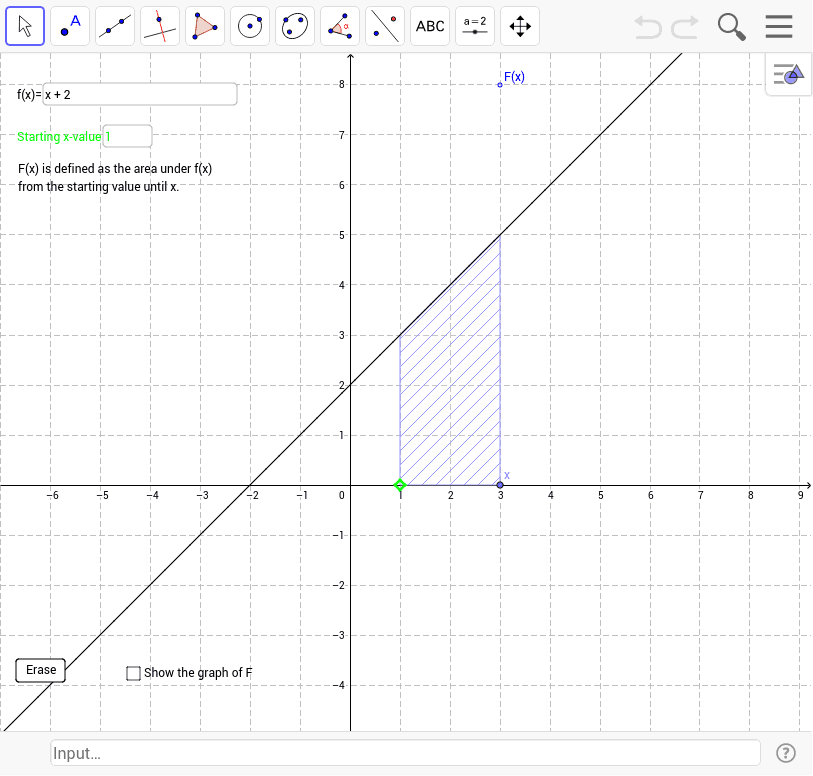813x776 pixels.
Task: Select the Line through two points tool
Action: tap(115, 26)
